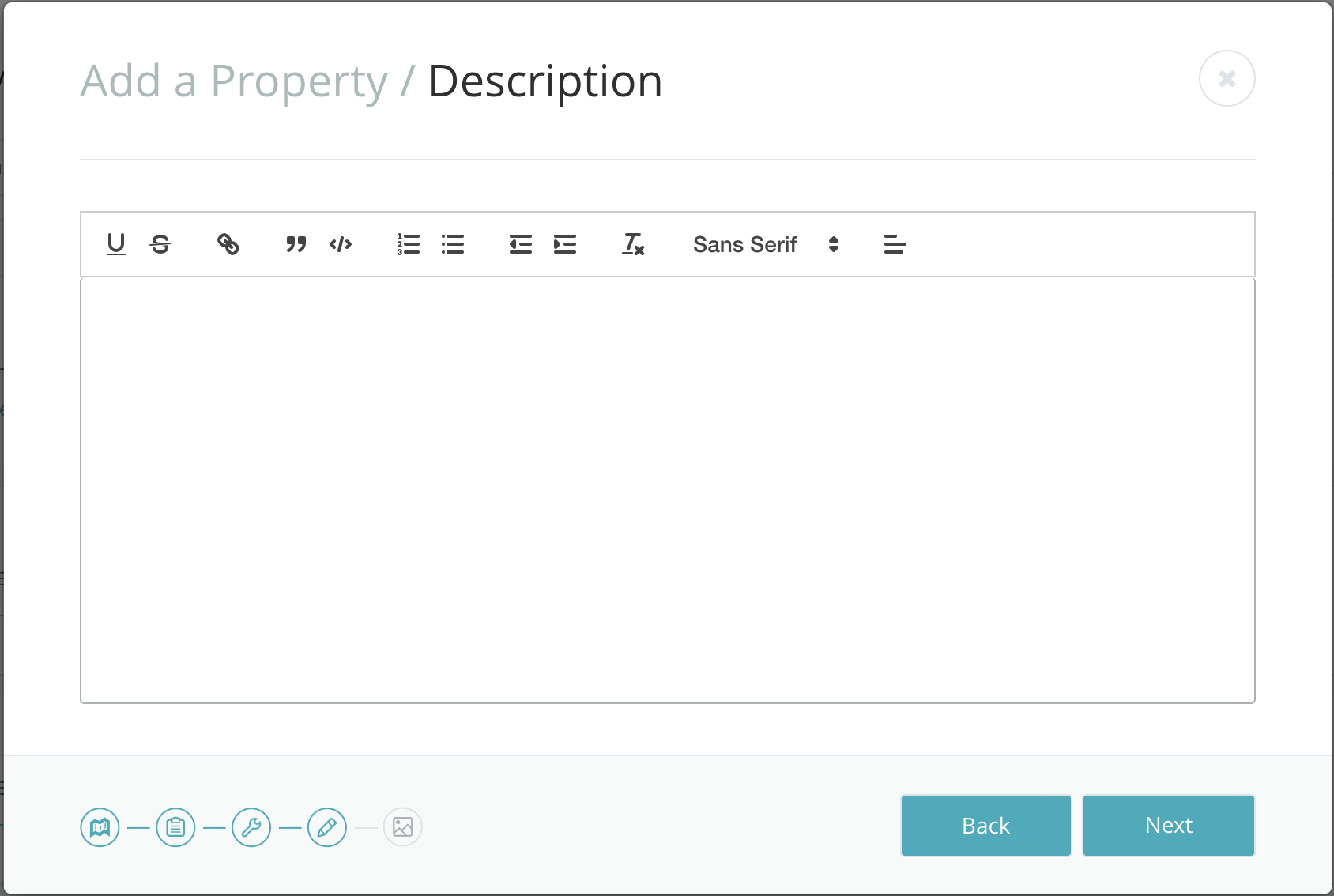
Task: Clear text formatting
Action: coord(633,244)
